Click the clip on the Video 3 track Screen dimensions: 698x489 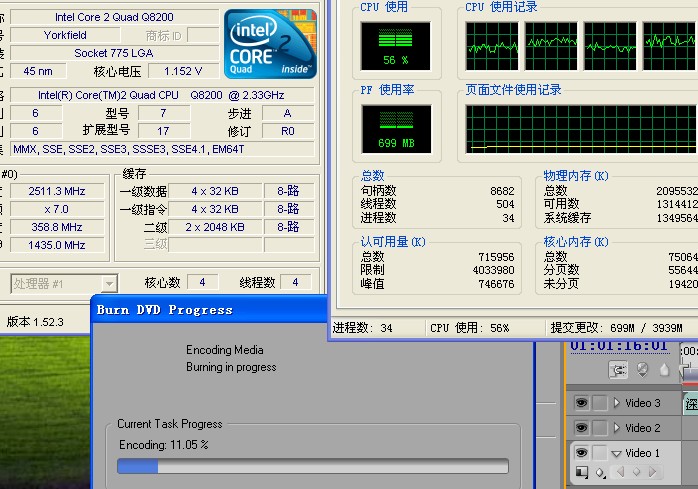690,403
